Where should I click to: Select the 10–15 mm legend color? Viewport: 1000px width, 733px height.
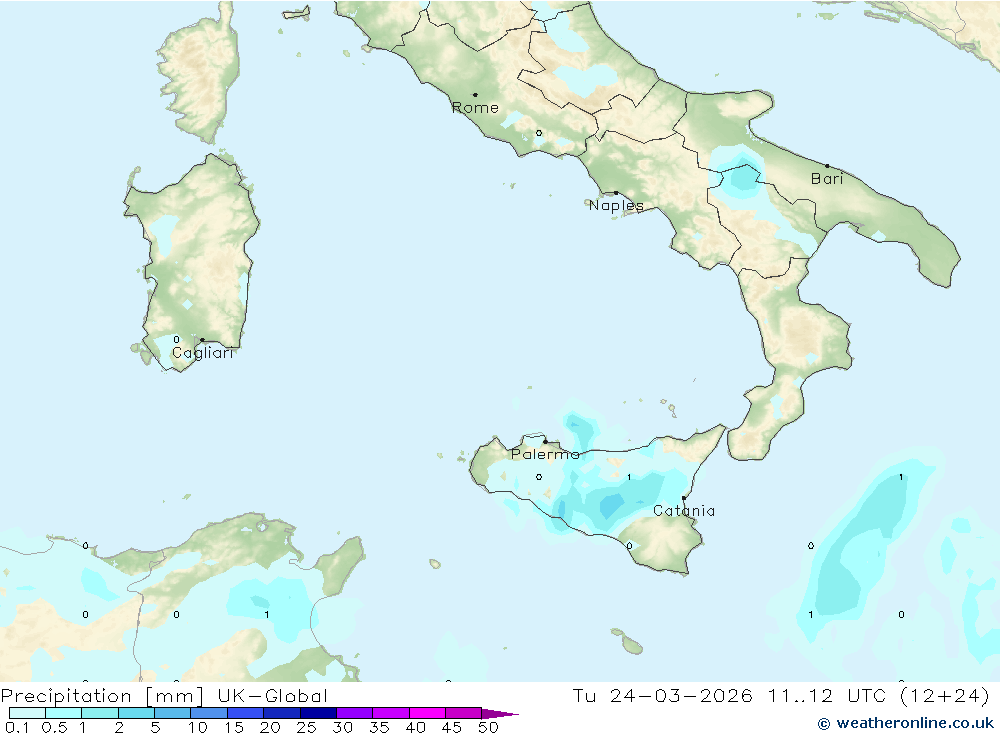pyautogui.click(x=209, y=713)
